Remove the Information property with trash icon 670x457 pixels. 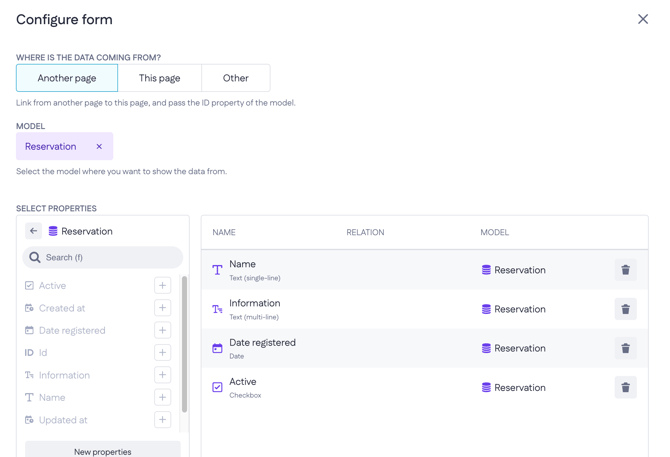pyautogui.click(x=625, y=309)
